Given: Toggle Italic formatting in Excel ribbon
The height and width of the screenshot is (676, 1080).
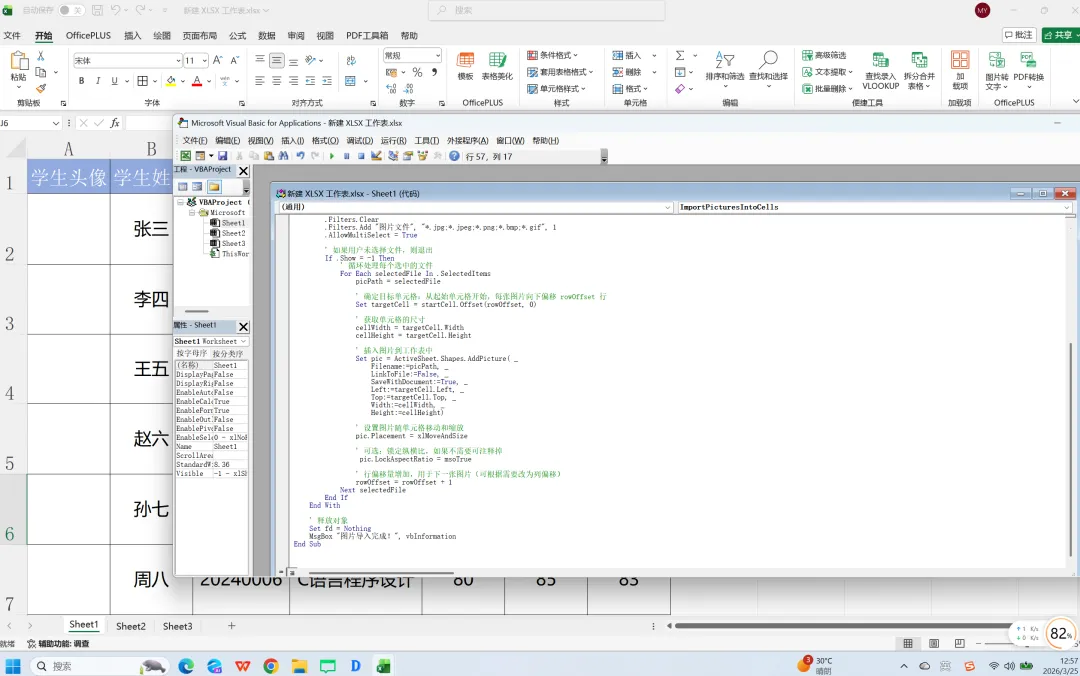Looking at the screenshot, I should click(98, 81).
